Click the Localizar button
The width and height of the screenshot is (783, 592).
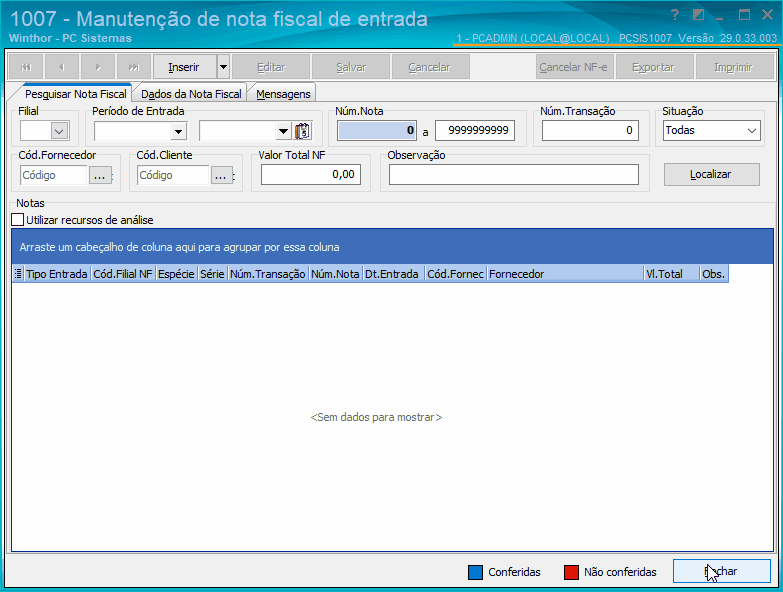tap(711, 174)
